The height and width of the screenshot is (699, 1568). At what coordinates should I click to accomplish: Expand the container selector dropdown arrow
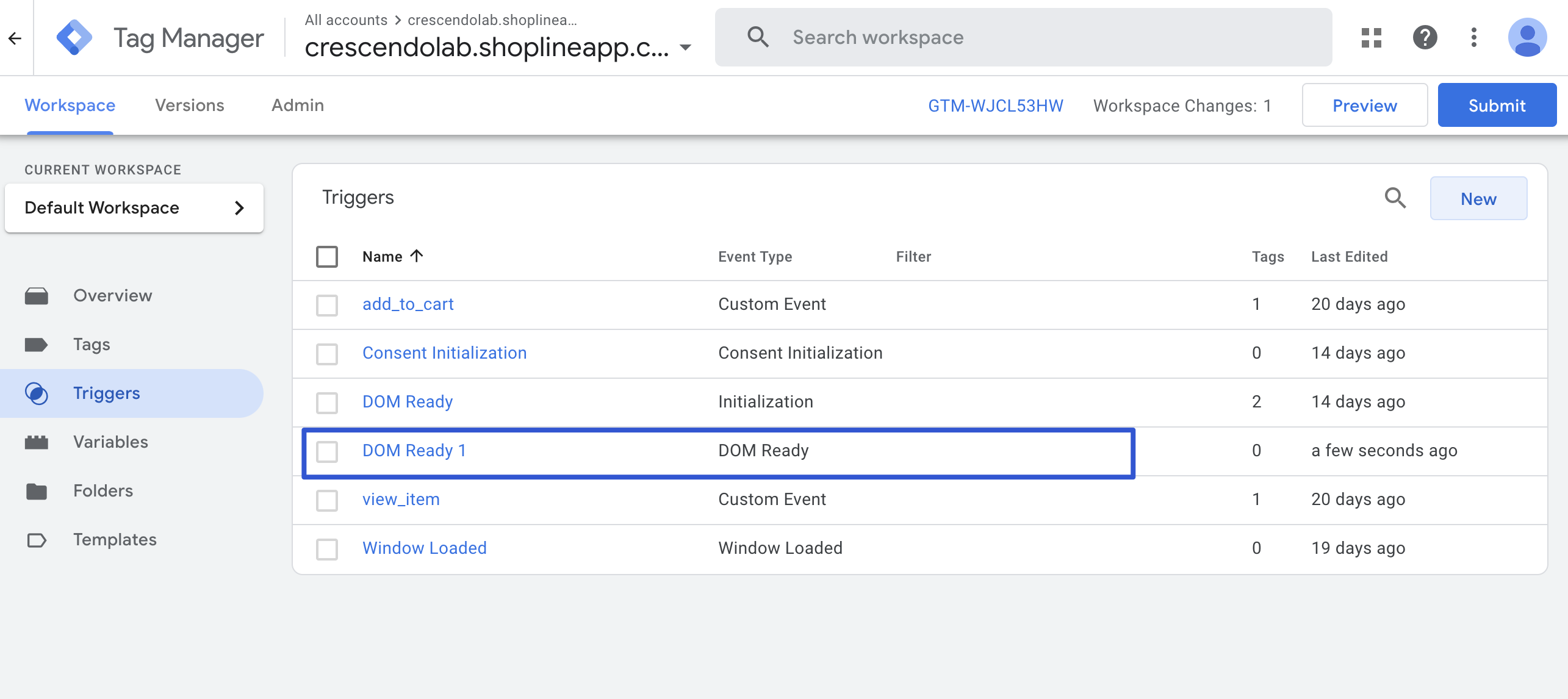(686, 48)
